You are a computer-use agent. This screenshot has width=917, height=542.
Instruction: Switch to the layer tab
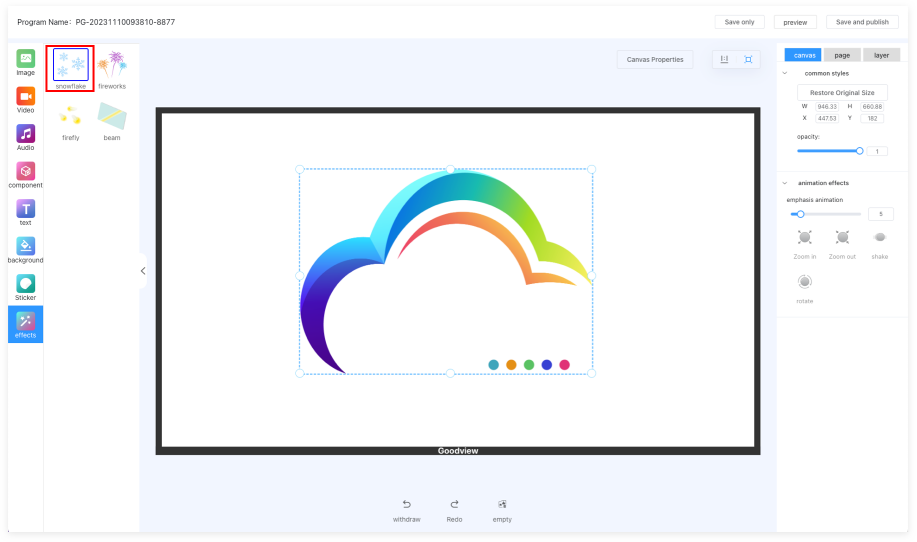[881, 55]
